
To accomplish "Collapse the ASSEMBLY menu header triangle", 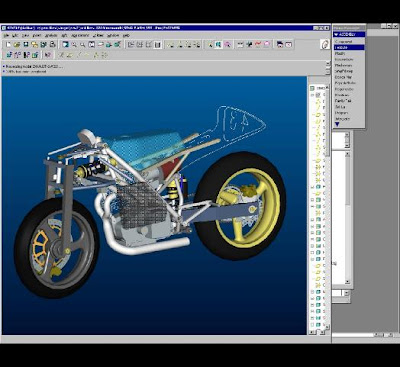I will click(336, 34).
